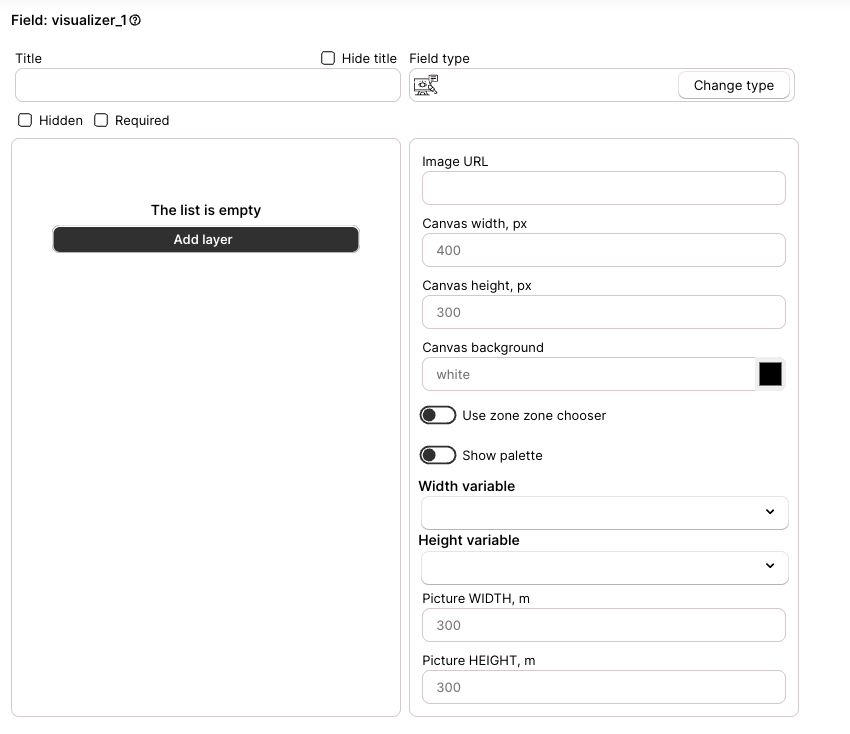This screenshot has width=850, height=734.
Task: Select the Canvas height input
Action: coord(604,312)
